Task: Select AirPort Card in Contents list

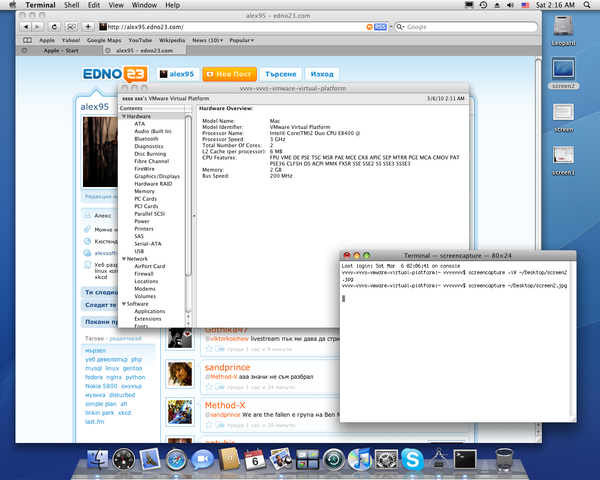Action: (x=150, y=266)
